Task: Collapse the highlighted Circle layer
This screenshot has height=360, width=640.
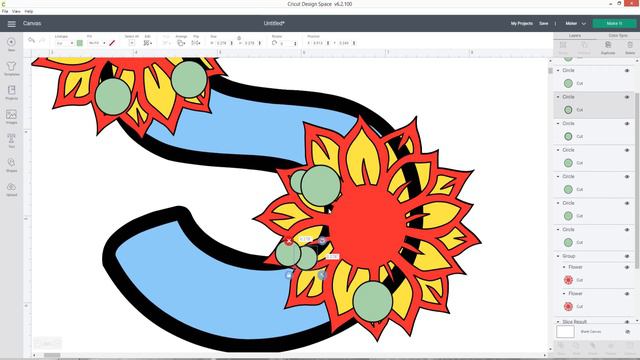Action: pos(558,97)
